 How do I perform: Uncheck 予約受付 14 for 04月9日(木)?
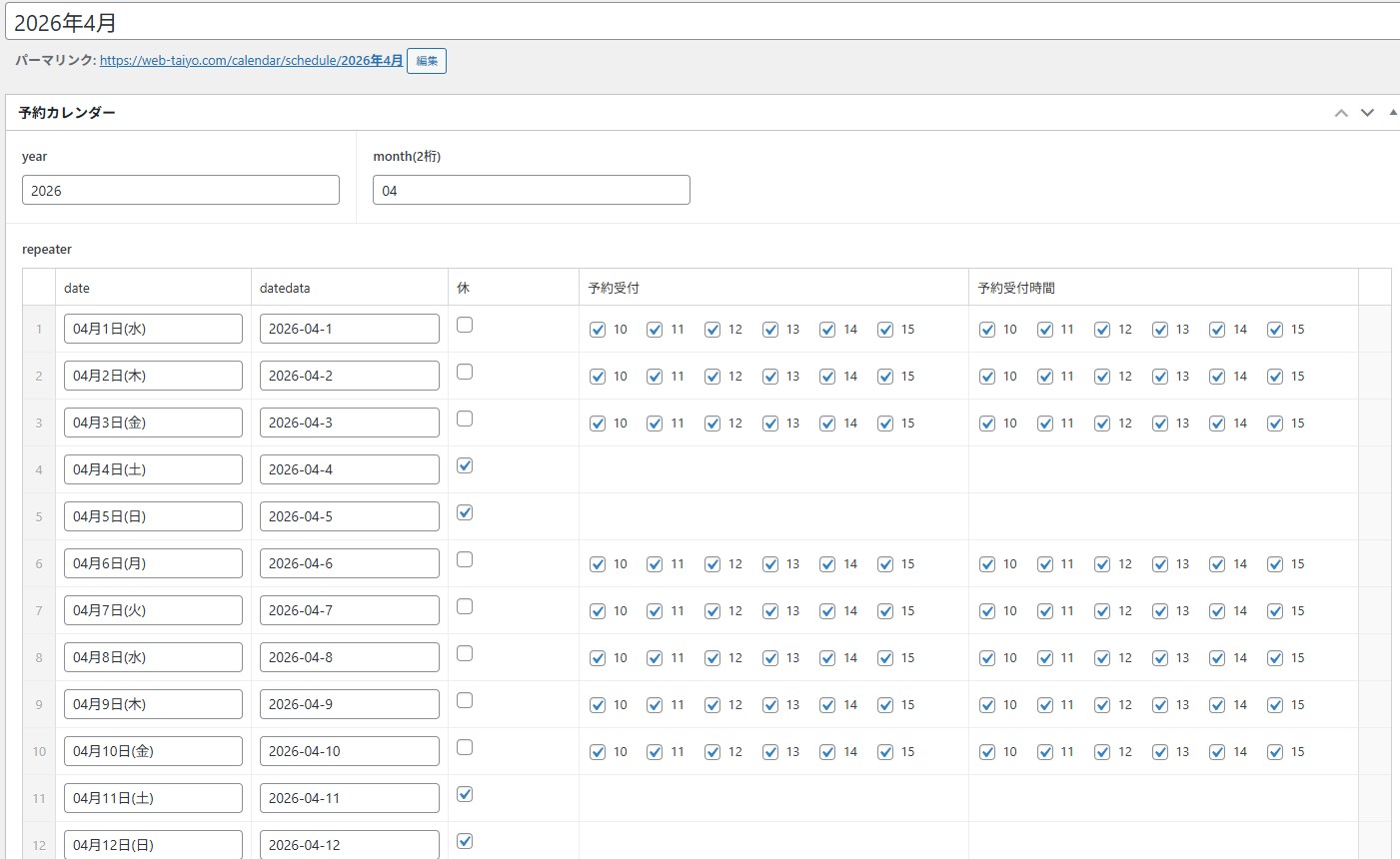827,705
